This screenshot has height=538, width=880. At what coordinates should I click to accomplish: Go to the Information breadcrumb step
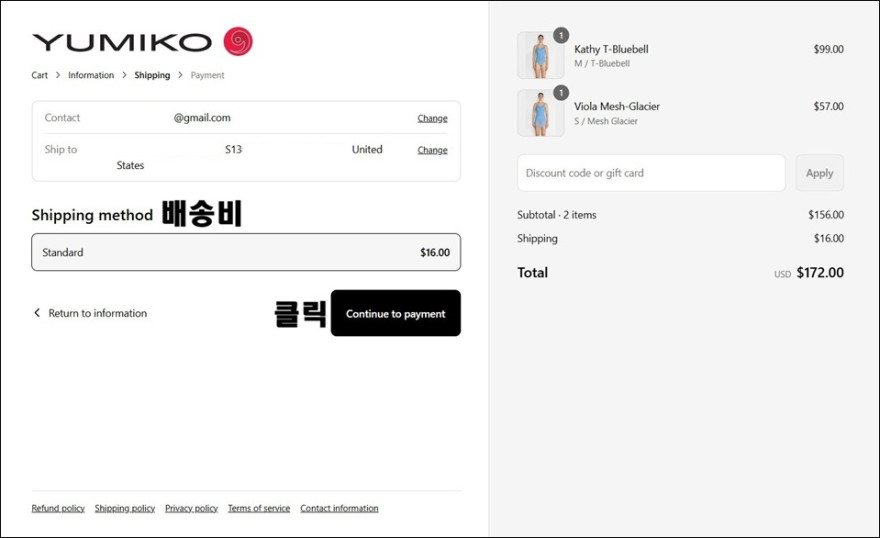(x=91, y=75)
